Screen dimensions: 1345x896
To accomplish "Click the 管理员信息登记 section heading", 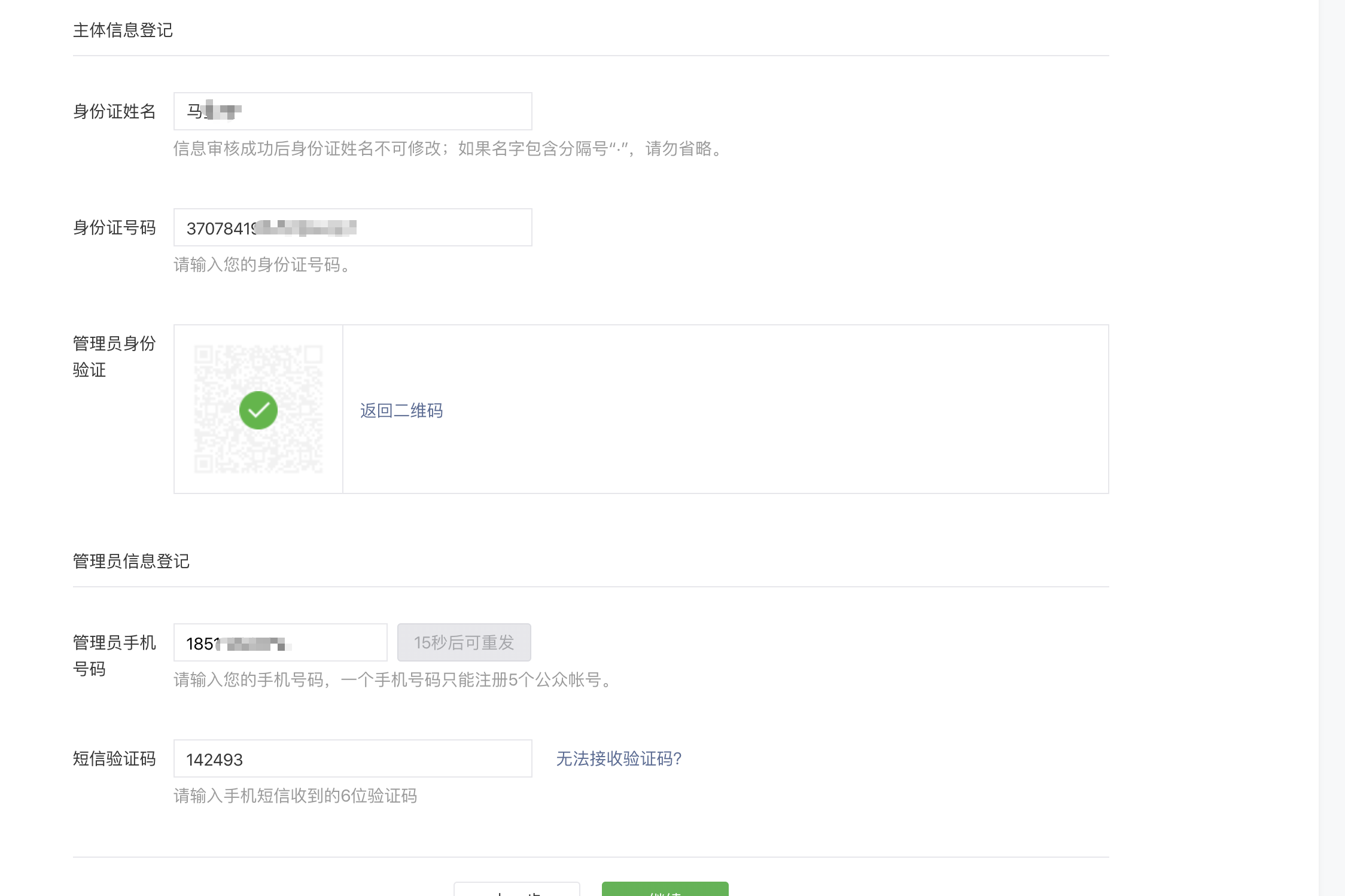I will pos(131,561).
